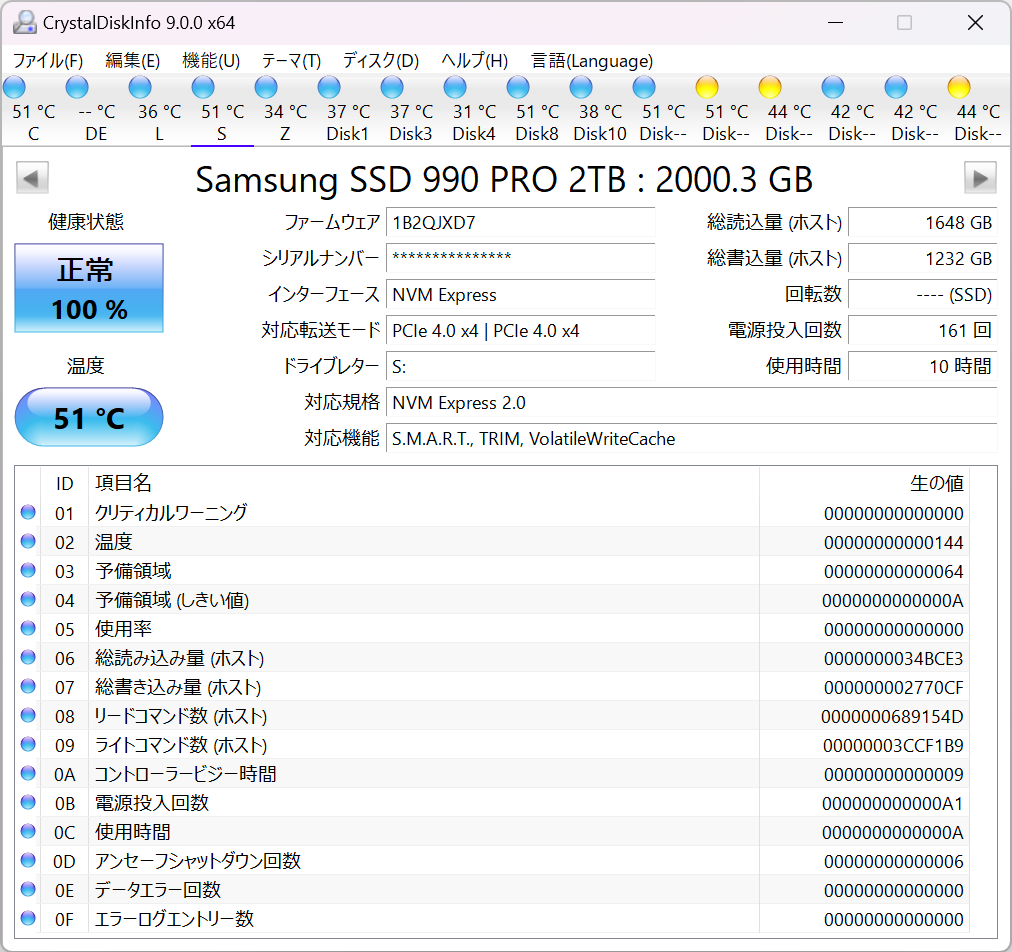Select Disk1 status icon
The width and height of the screenshot is (1012, 952).
point(329,88)
